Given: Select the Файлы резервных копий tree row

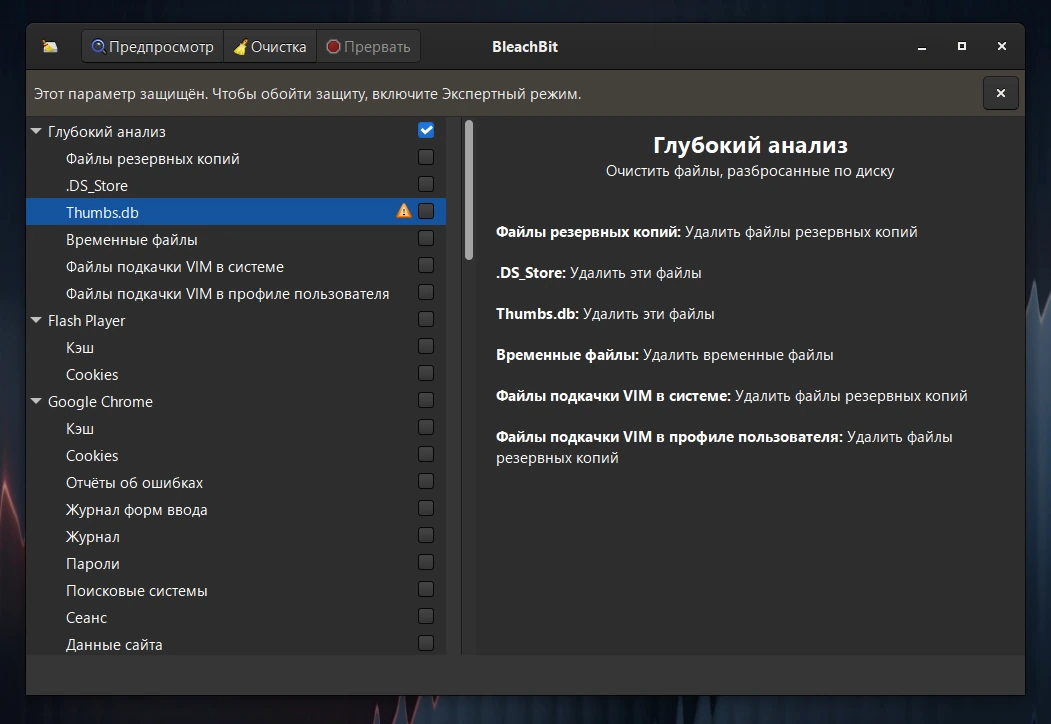Looking at the screenshot, I should 236,158.
